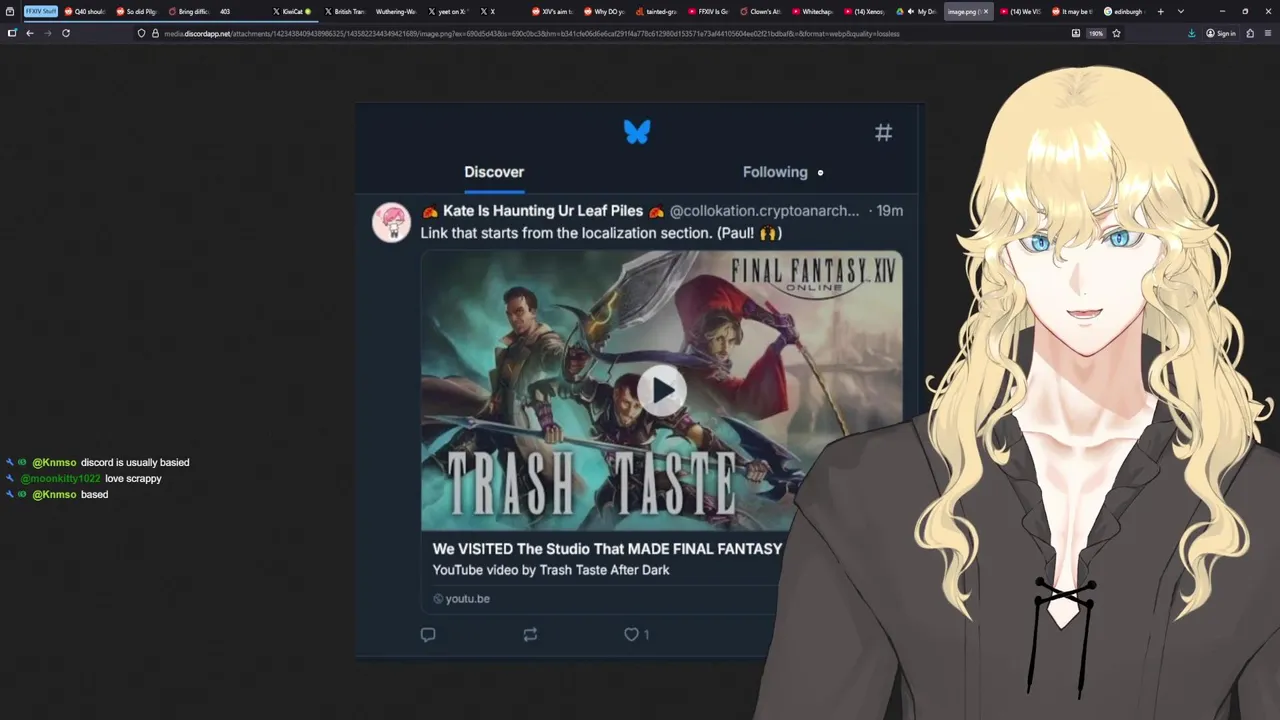Viewport: 1280px width, 720px height.
Task: Click the Sign in account button
Action: pos(1220,33)
